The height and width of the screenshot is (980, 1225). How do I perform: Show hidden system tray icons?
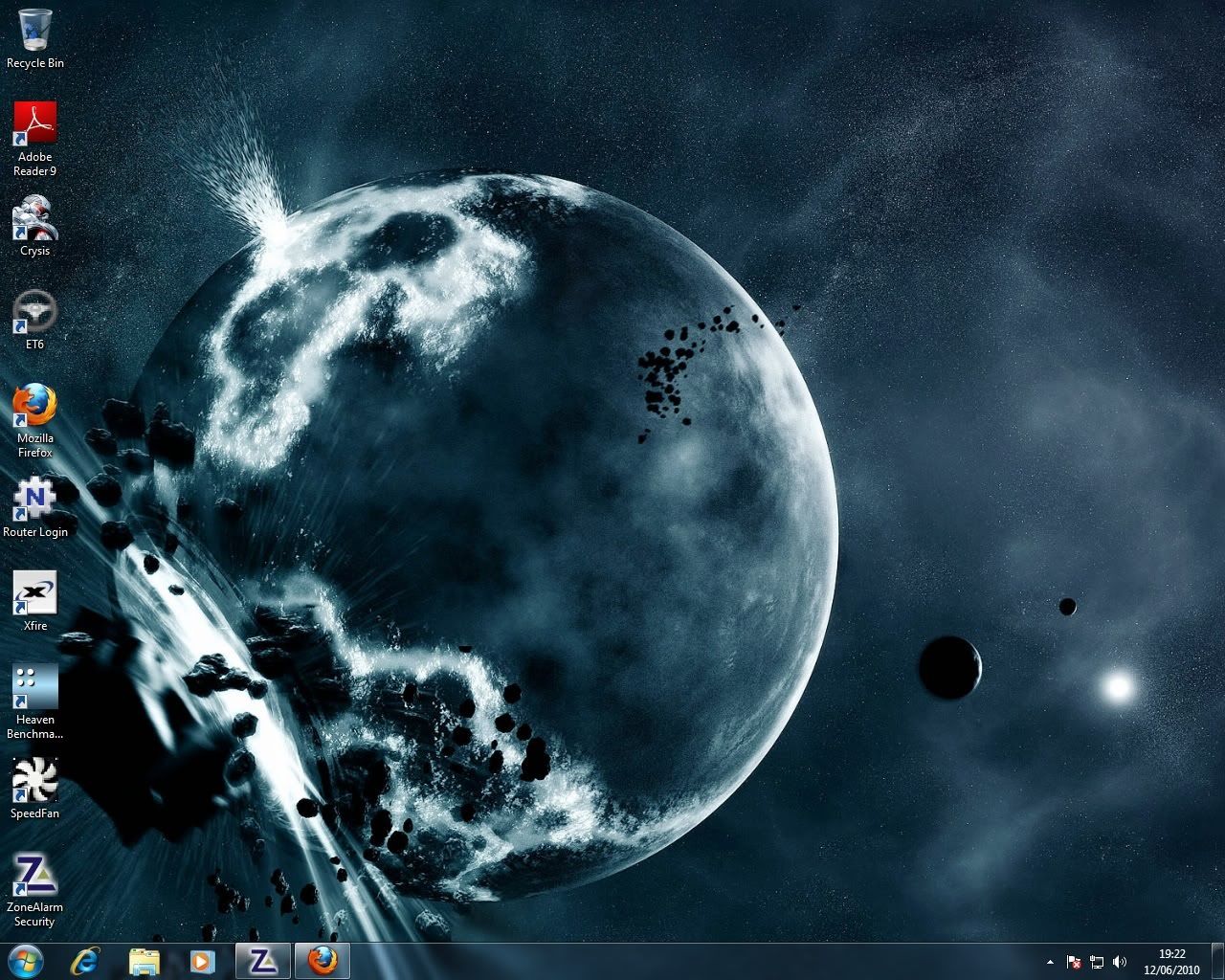coord(1050,962)
